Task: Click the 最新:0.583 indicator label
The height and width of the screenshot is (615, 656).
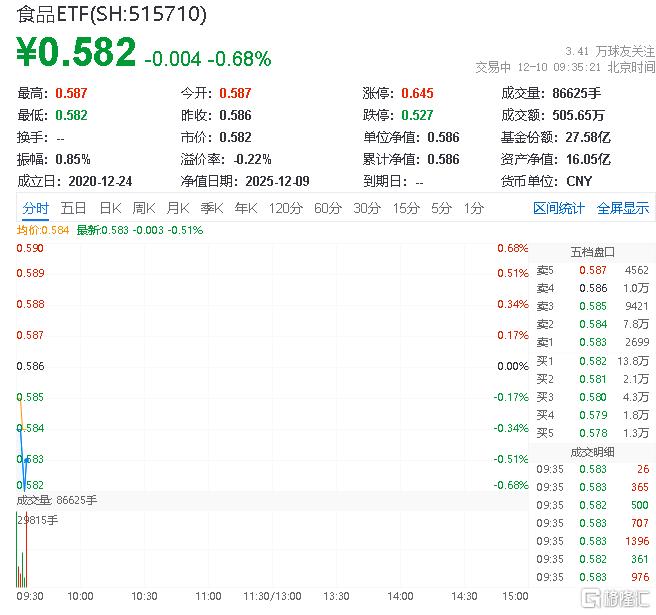Action: pos(140,230)
